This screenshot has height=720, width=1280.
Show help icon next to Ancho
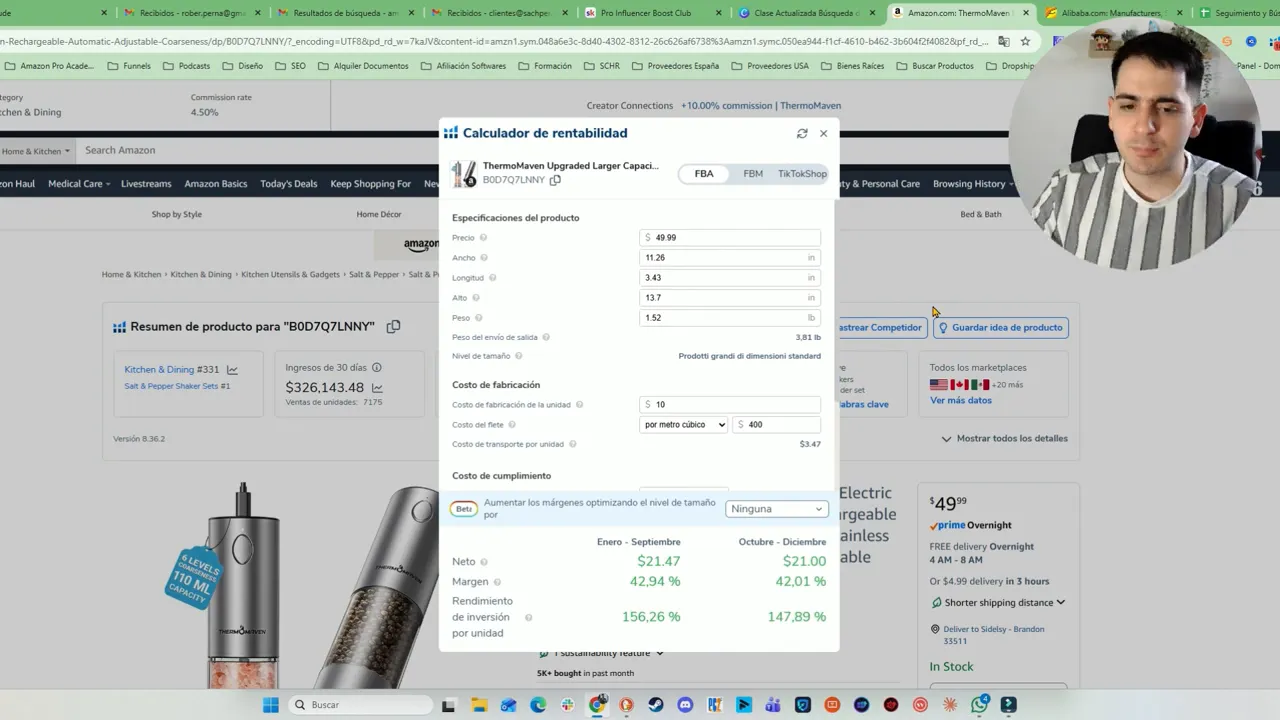tap(484, 258)
